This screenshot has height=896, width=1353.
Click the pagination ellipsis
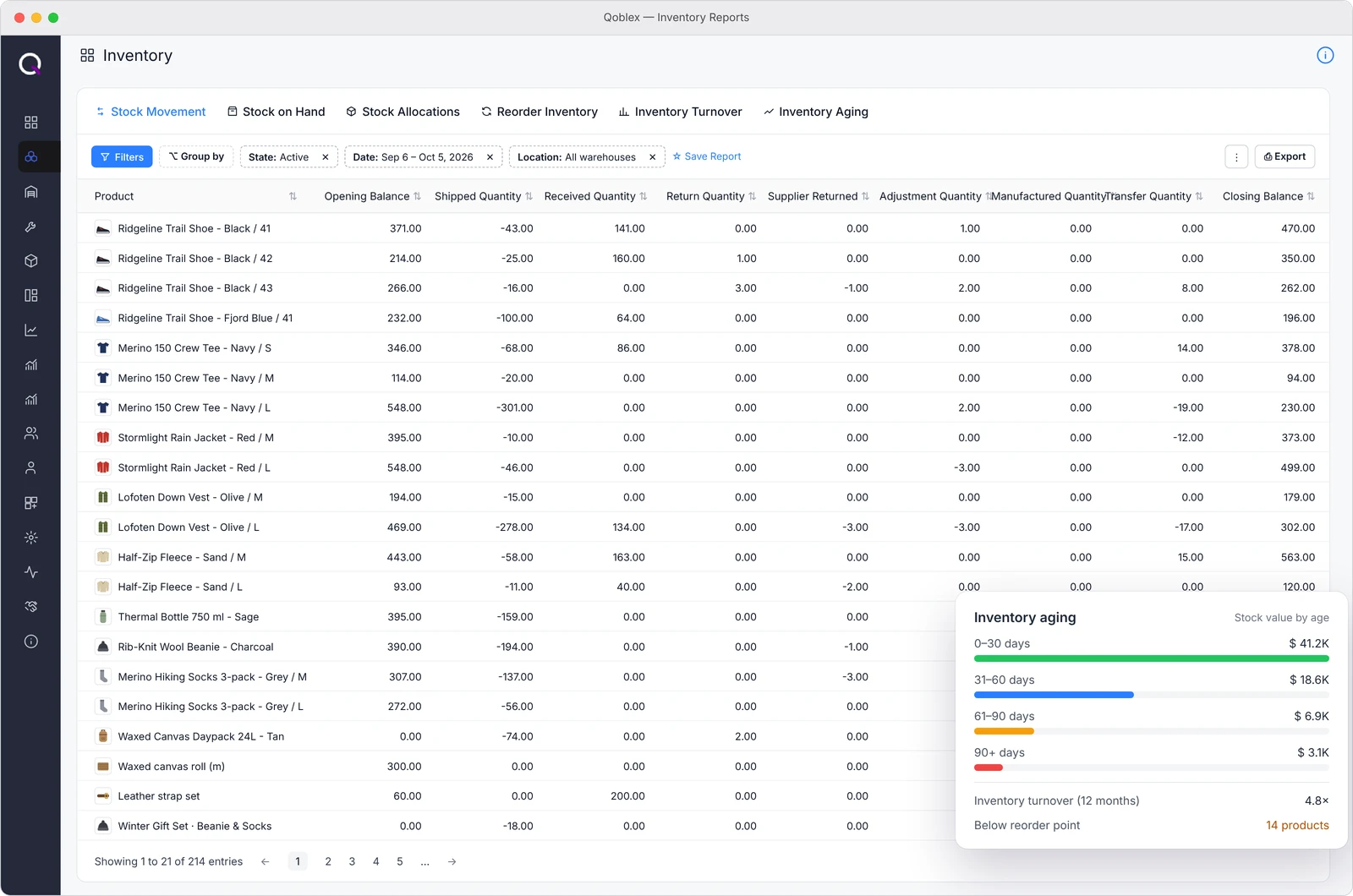click(425, 861)
